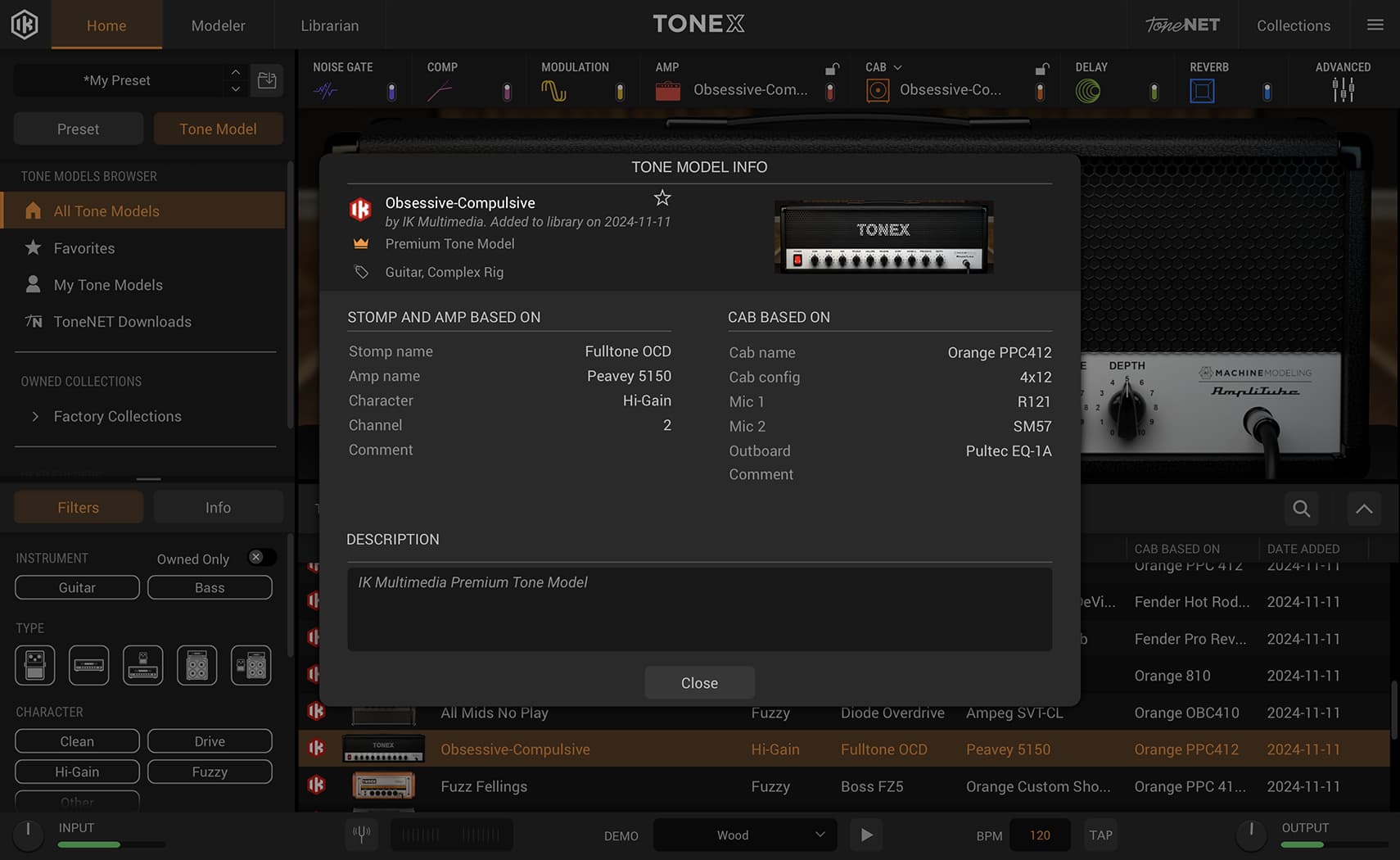The width and height of the screenshot is (1400, 860).
Task: Open the Noise Gate block
Action: [326, 90]
